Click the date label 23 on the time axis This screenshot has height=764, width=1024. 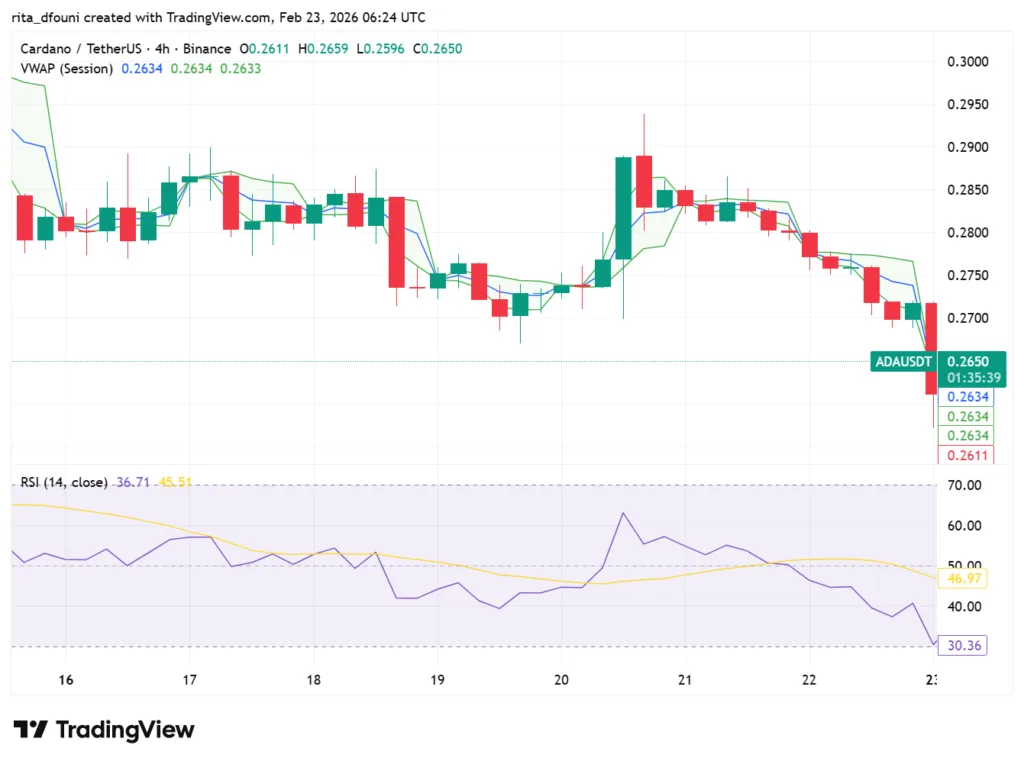[x=932, y=679]
